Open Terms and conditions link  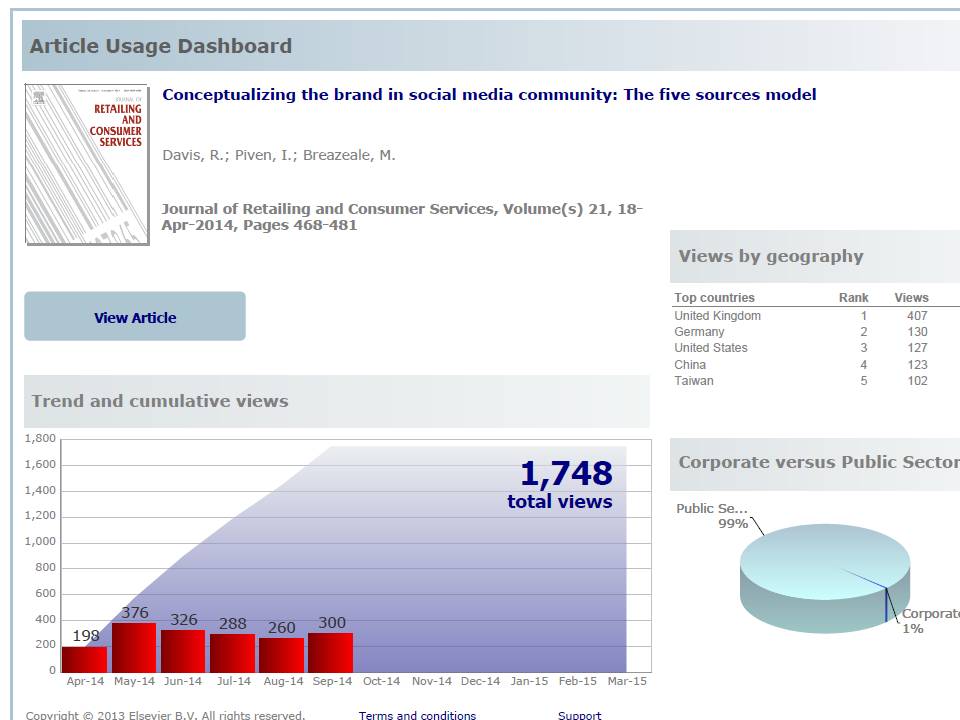[417, 714]
